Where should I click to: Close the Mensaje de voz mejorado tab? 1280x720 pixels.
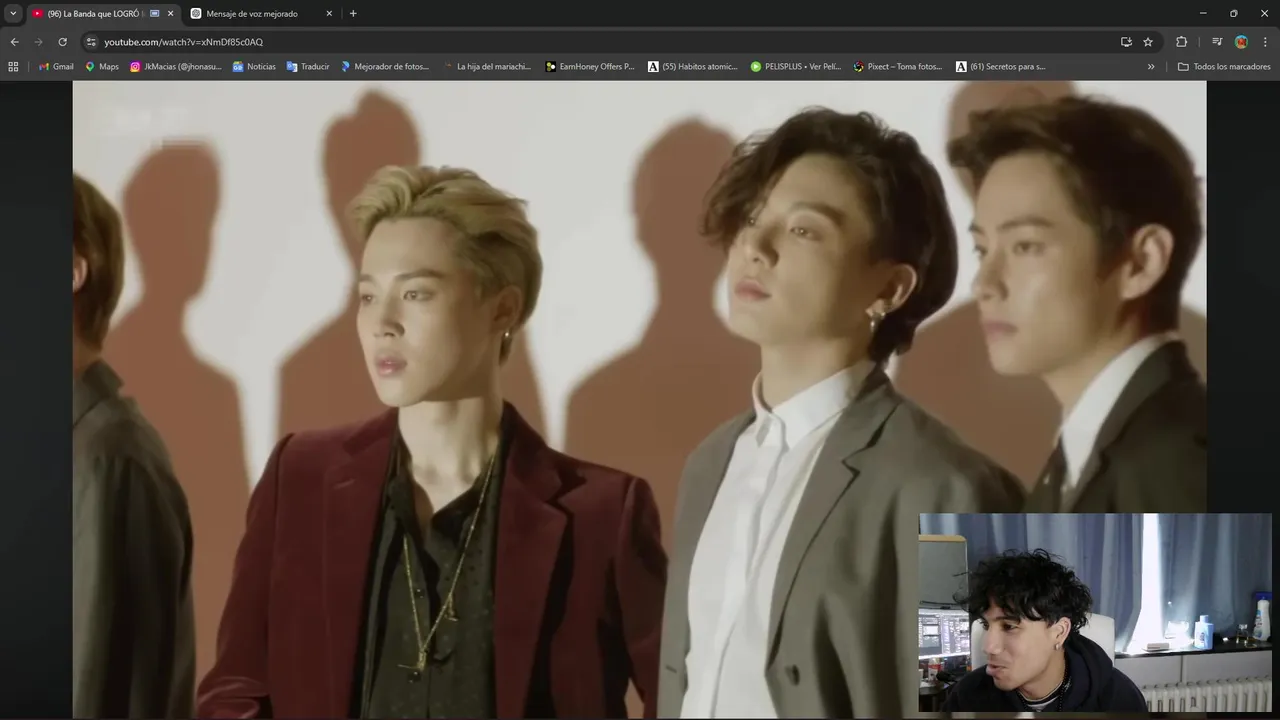tap(329, 14)
